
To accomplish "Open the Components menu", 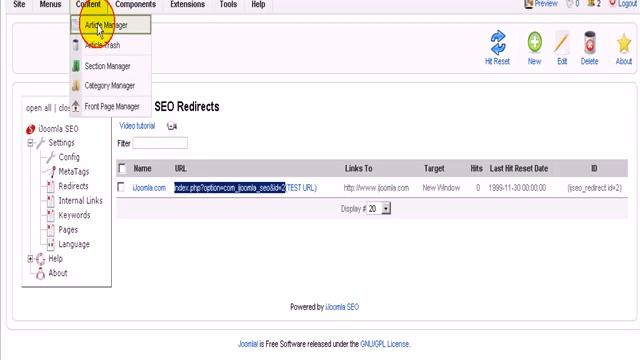I will 136,4.
